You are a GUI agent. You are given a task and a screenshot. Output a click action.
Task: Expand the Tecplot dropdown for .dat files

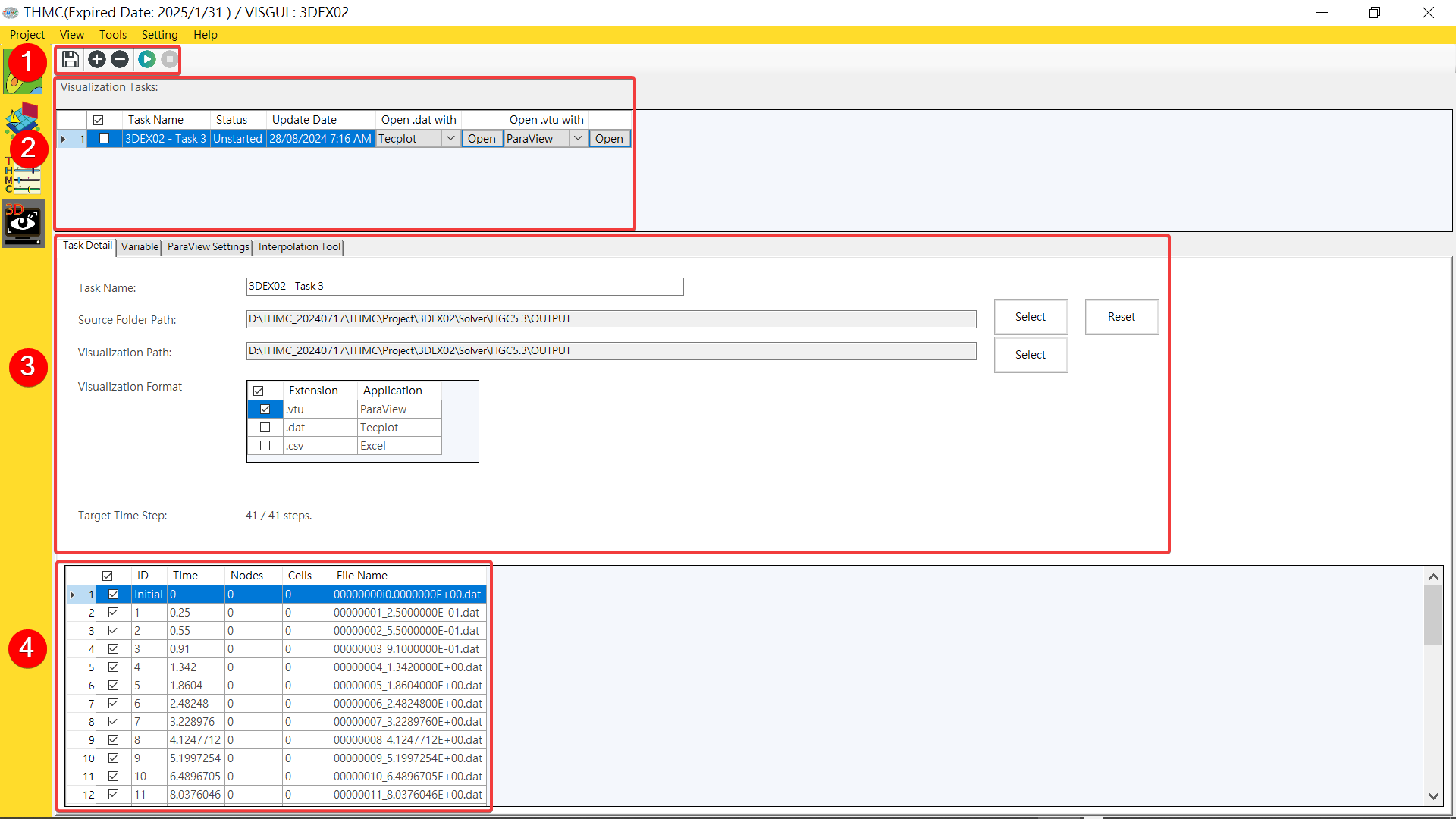pyautogui.click(x=450, y=139)
